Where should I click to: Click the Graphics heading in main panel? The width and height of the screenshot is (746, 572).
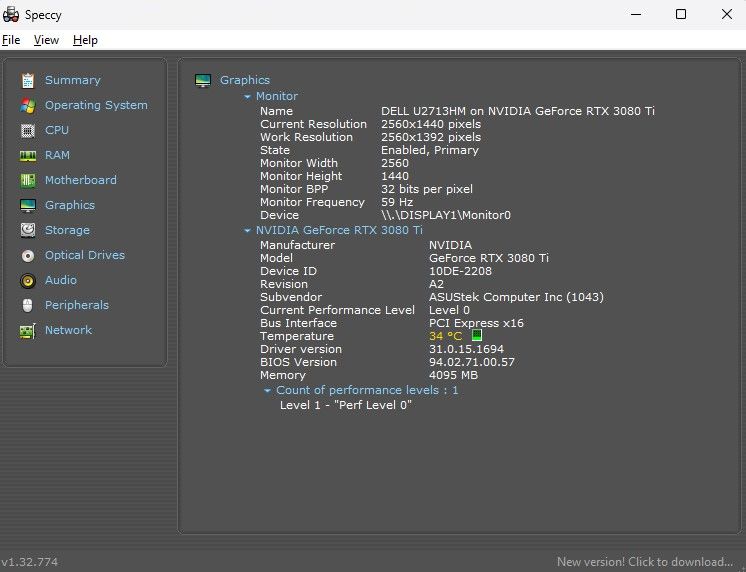245,80
